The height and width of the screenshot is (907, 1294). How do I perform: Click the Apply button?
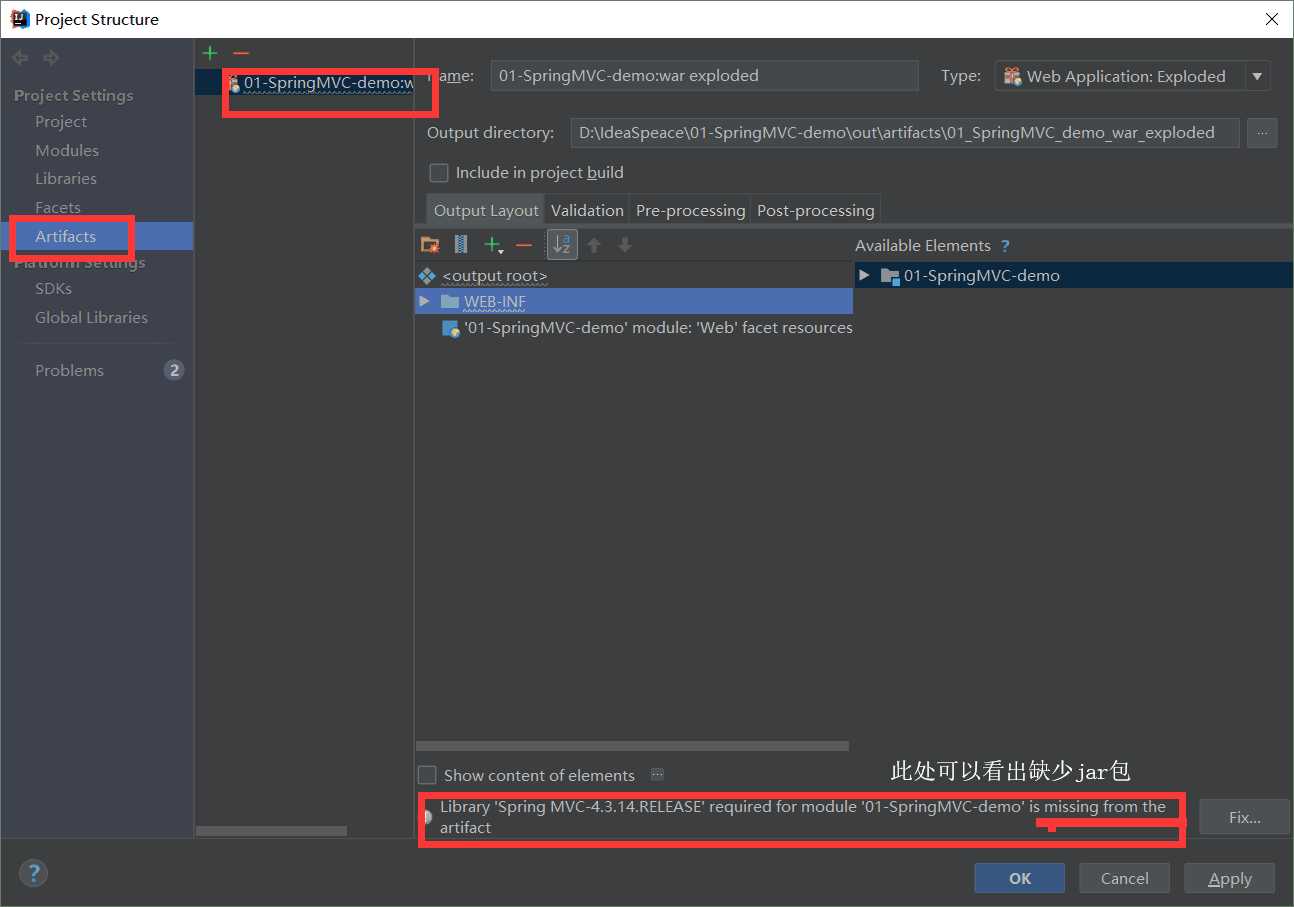(1229, 878)
